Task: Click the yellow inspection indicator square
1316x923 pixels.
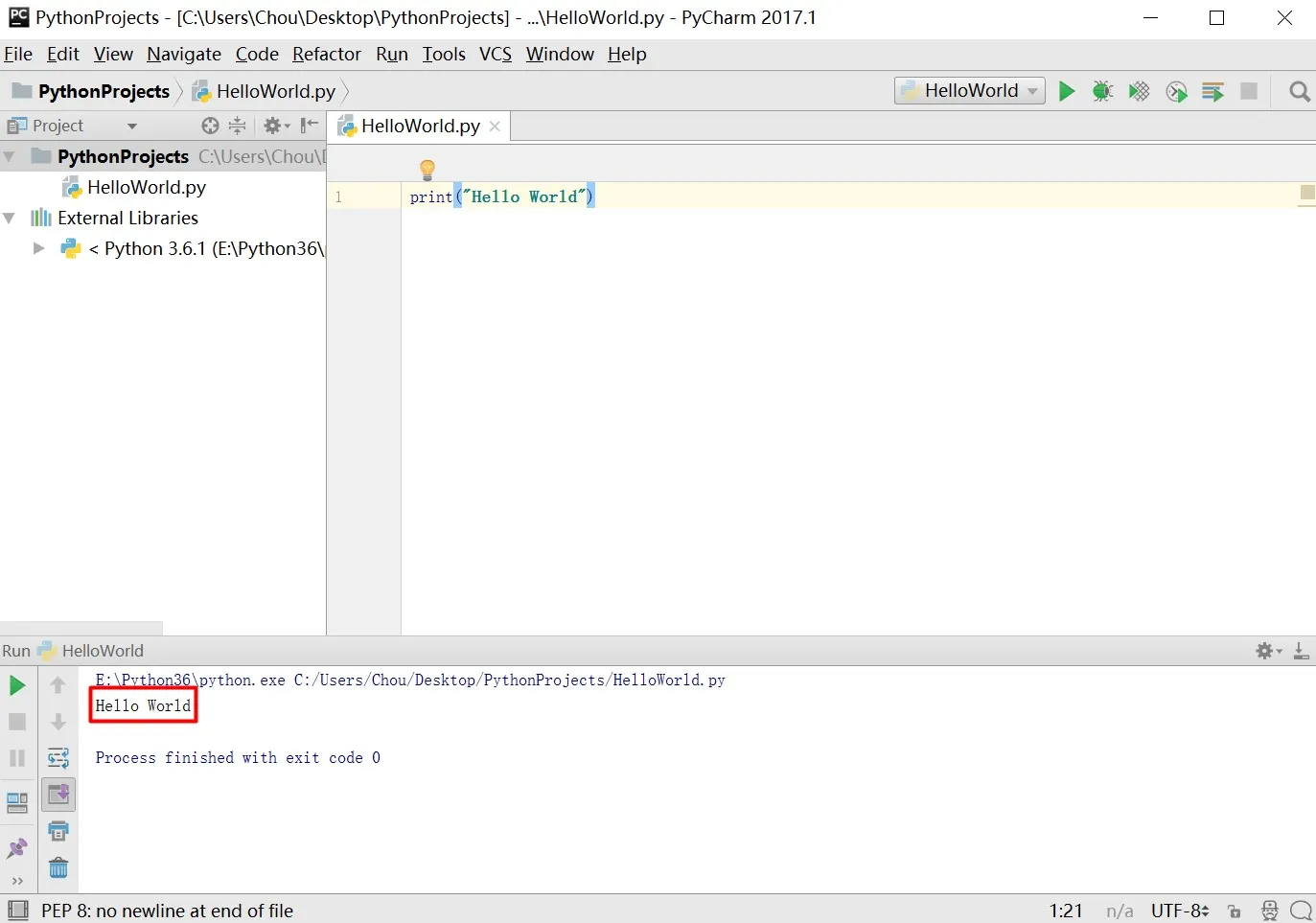Action: point(1306,194)
